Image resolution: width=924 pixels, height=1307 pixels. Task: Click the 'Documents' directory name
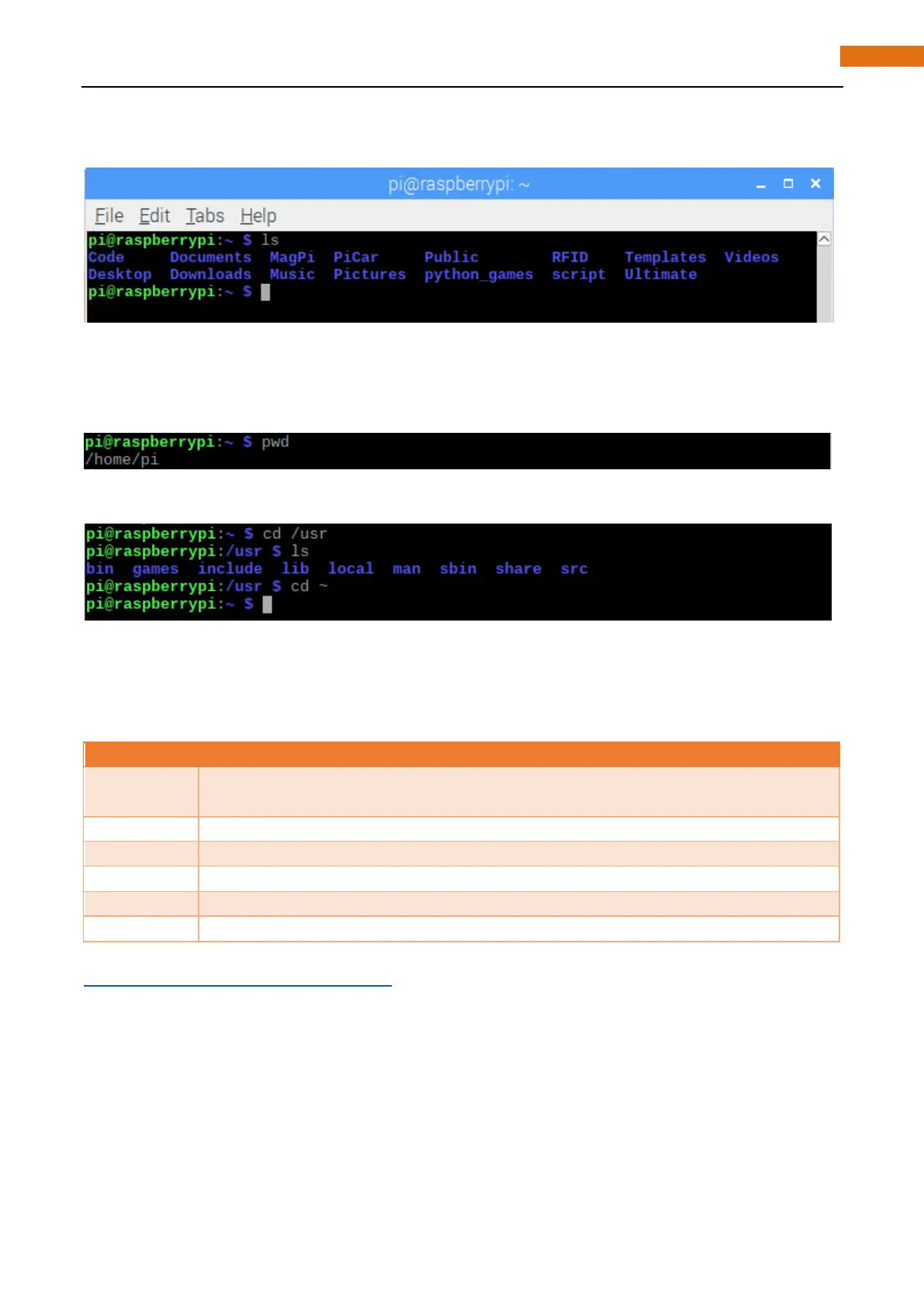210,258
